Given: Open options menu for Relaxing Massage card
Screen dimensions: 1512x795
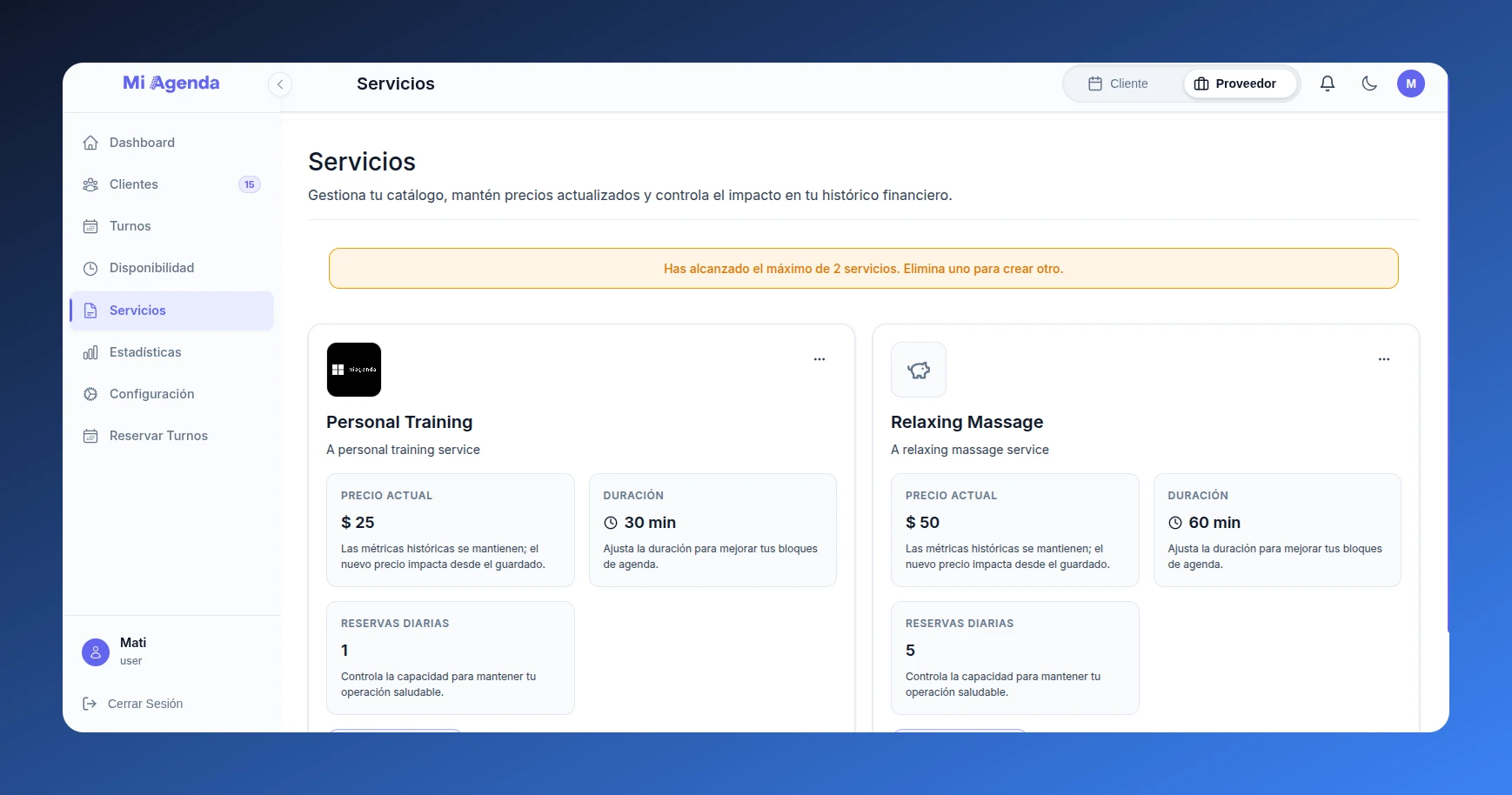Looking at the screenshot, I should tap(1384, 359).
